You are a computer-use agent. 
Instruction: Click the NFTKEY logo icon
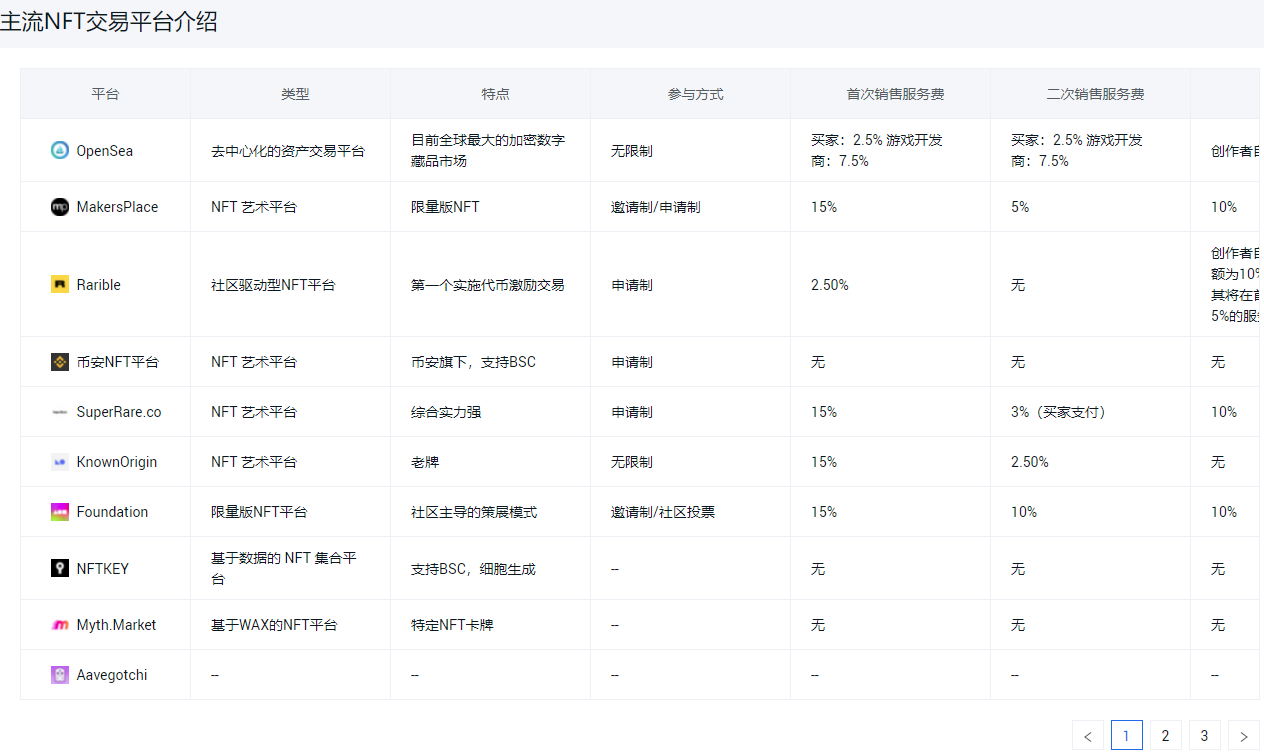pyautogui.click(x=60, y=568)
